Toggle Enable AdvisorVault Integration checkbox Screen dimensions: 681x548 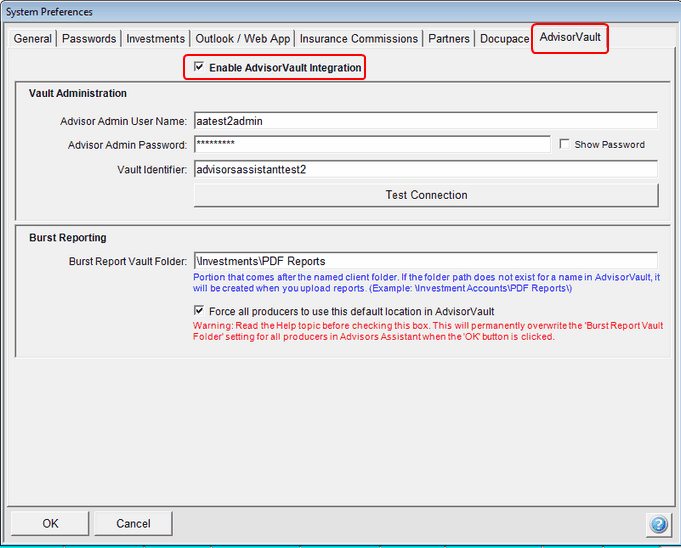point(200,68)
